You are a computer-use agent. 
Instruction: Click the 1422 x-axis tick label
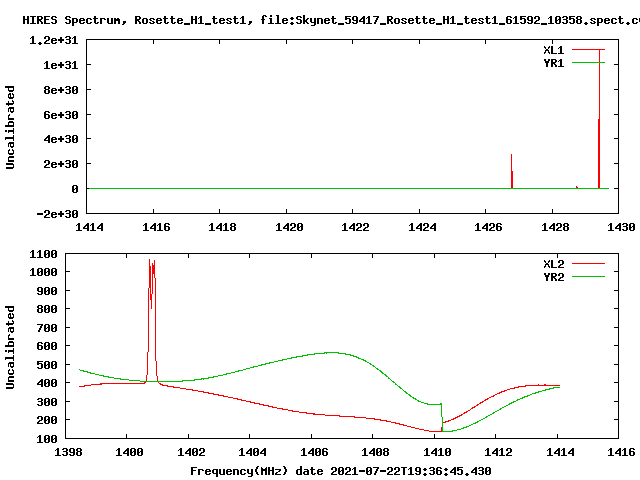pyautogui.click(x=355, y=227)
